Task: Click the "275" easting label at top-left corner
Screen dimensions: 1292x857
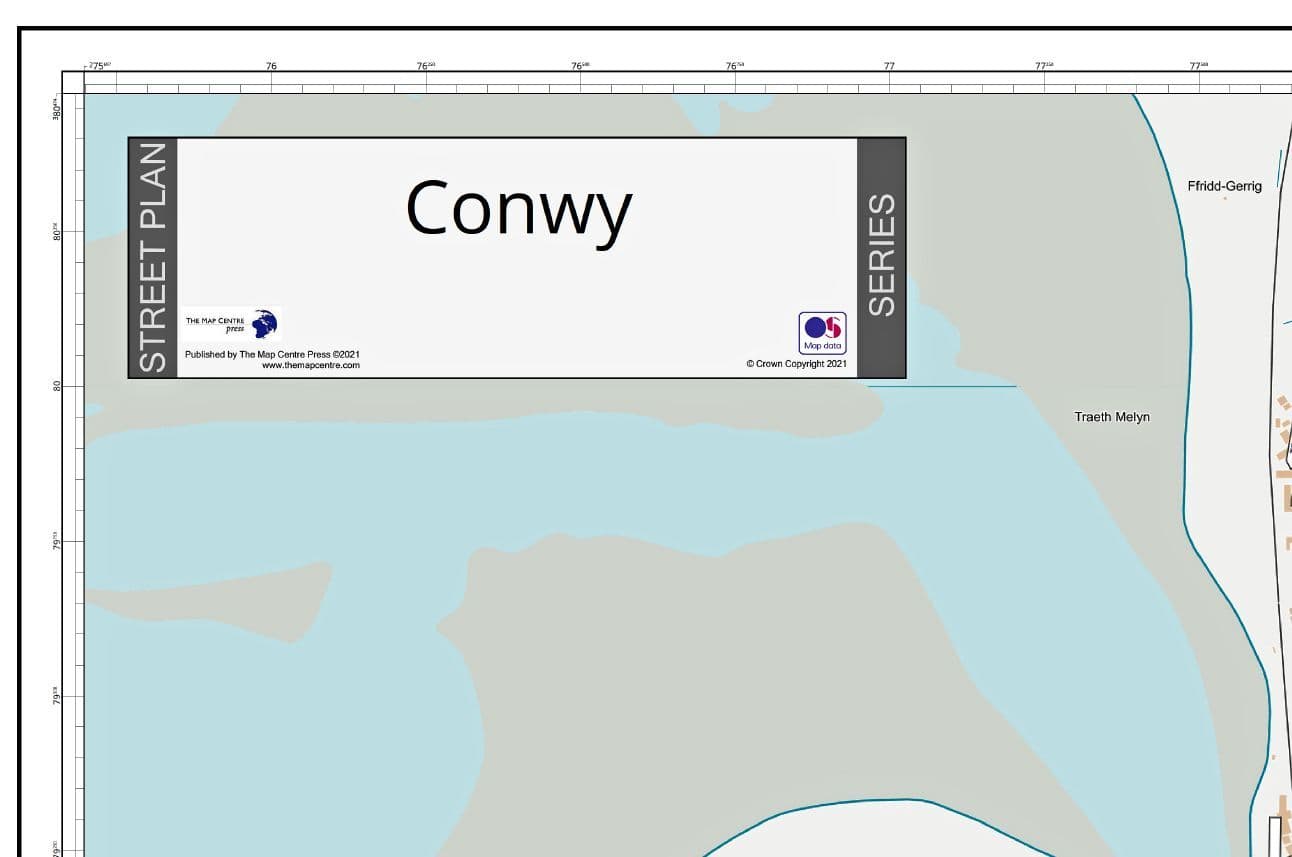Action: [98, 66]
